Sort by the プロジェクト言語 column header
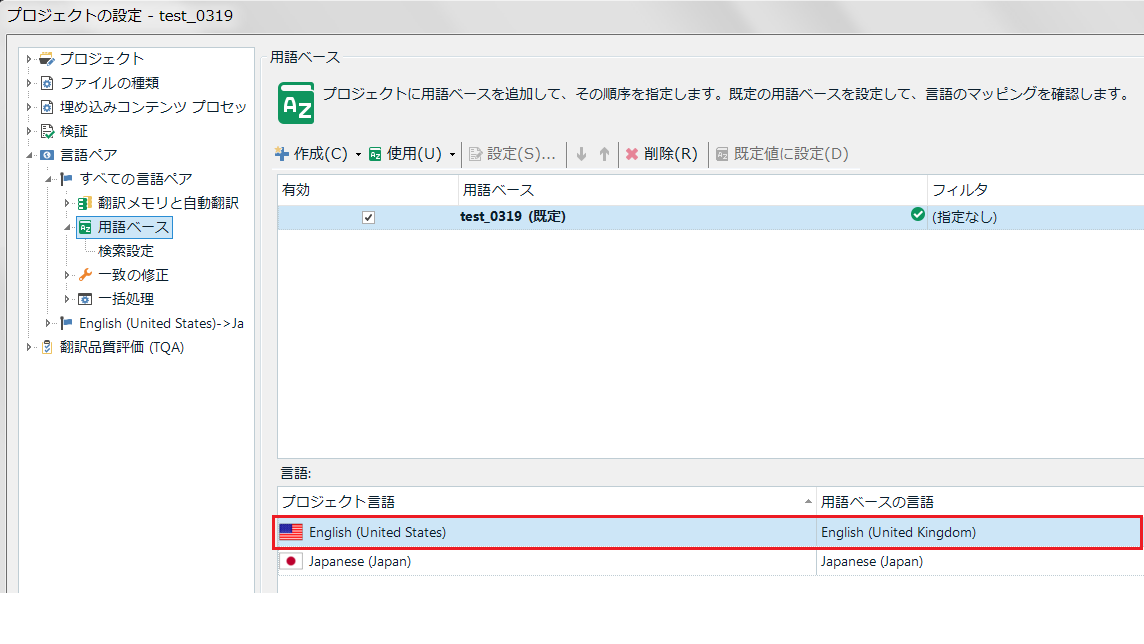The width and height of the screenshot is (1144, 644). 540,501
